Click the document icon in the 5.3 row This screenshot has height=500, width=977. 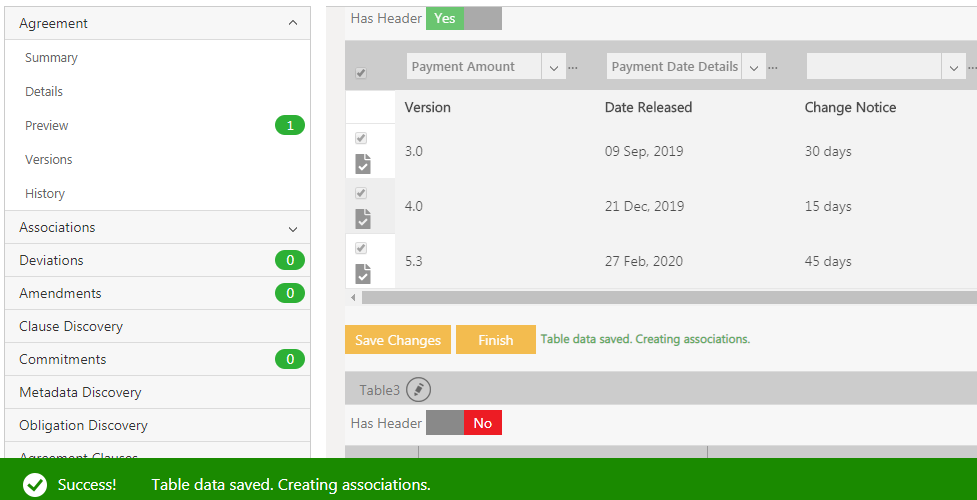(x=363, y=273)
